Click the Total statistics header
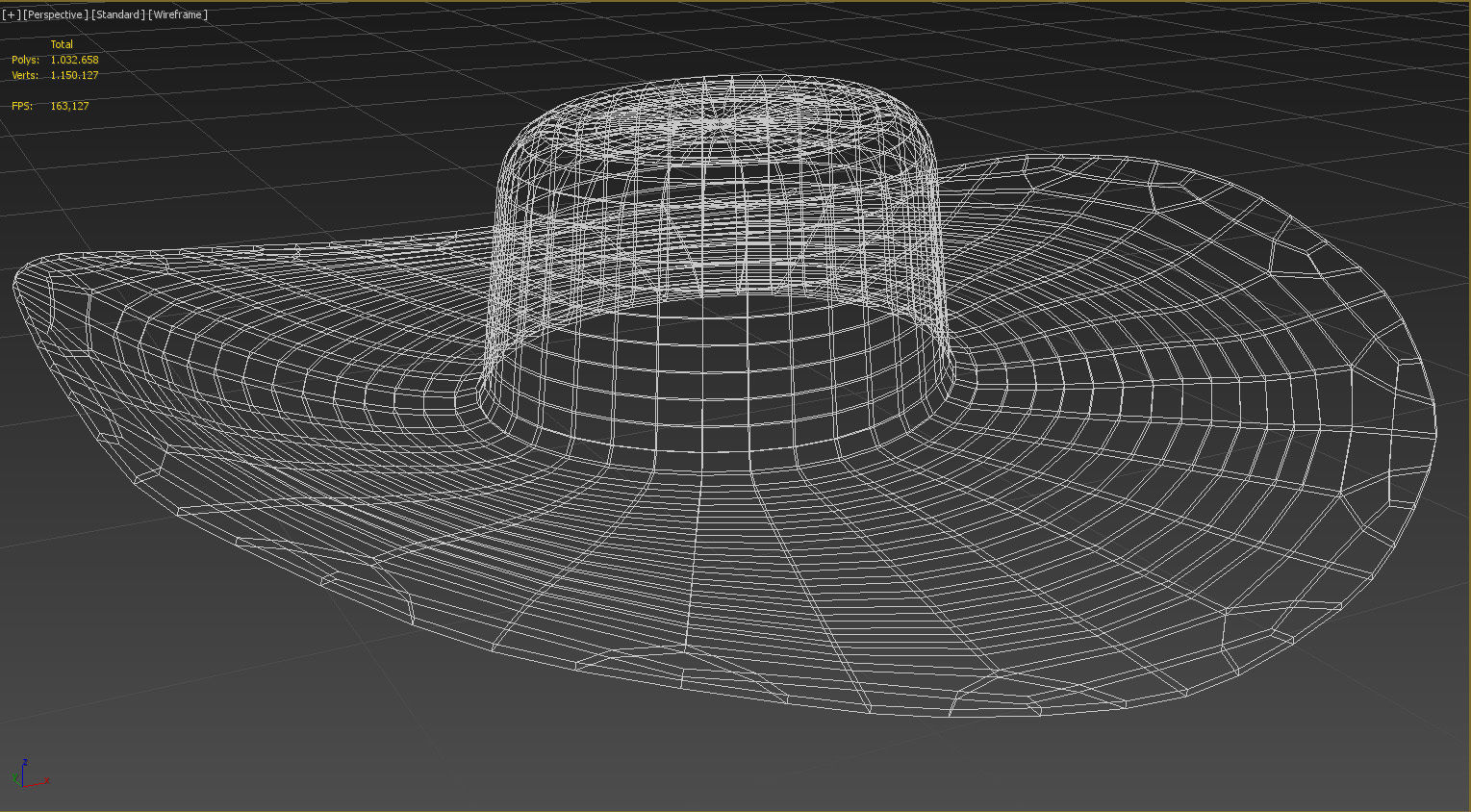 click(x=62, y=44)
